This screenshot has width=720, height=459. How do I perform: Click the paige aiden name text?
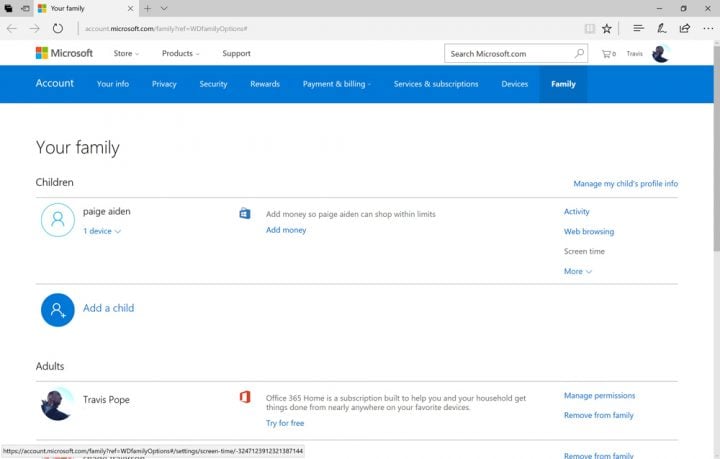coord(107,212)
